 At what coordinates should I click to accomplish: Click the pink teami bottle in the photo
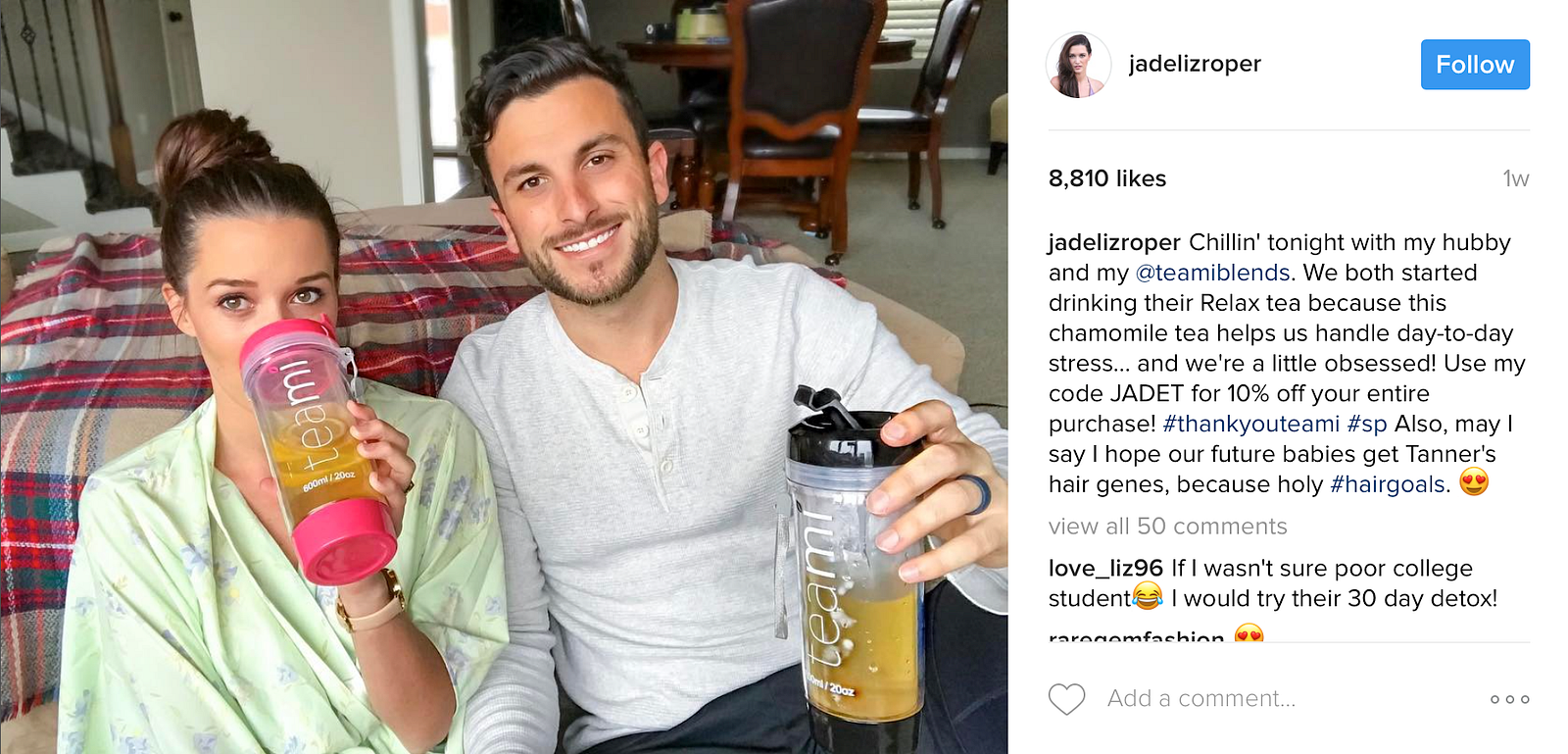tap(316, 451)
